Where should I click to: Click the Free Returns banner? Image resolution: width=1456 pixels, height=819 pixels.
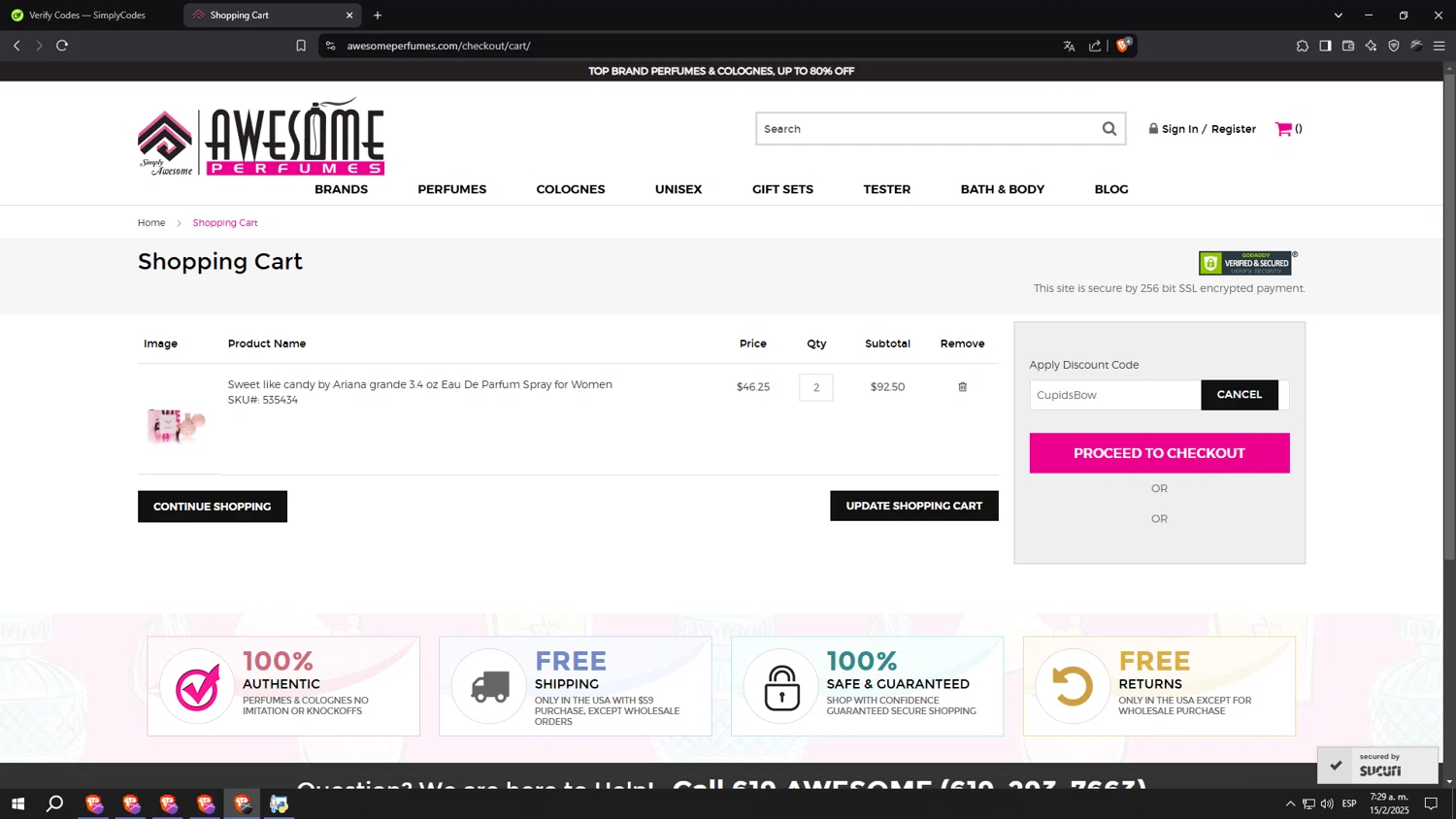[x=1160, y=686]
